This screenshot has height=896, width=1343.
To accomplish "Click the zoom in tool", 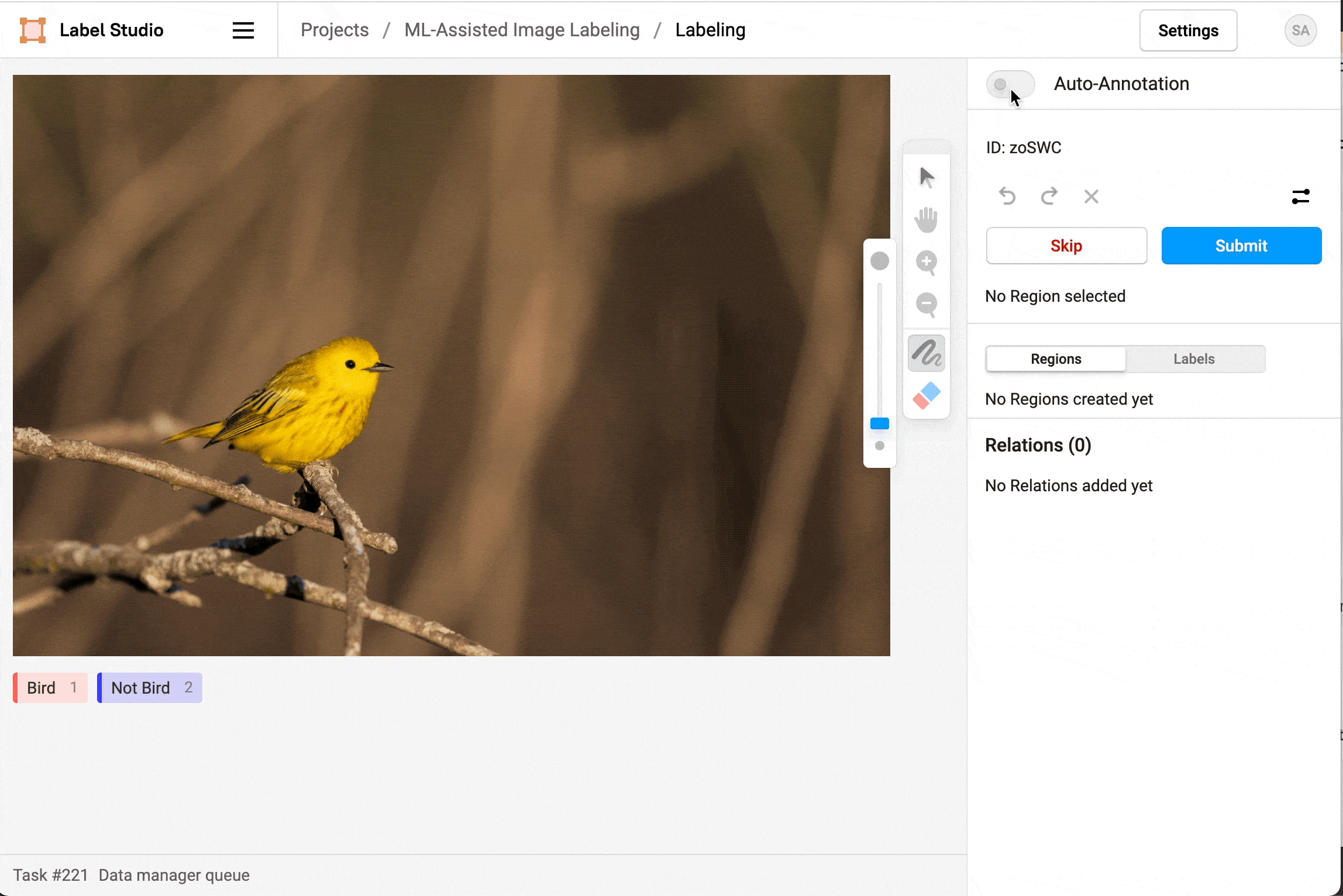I will 927,262.
